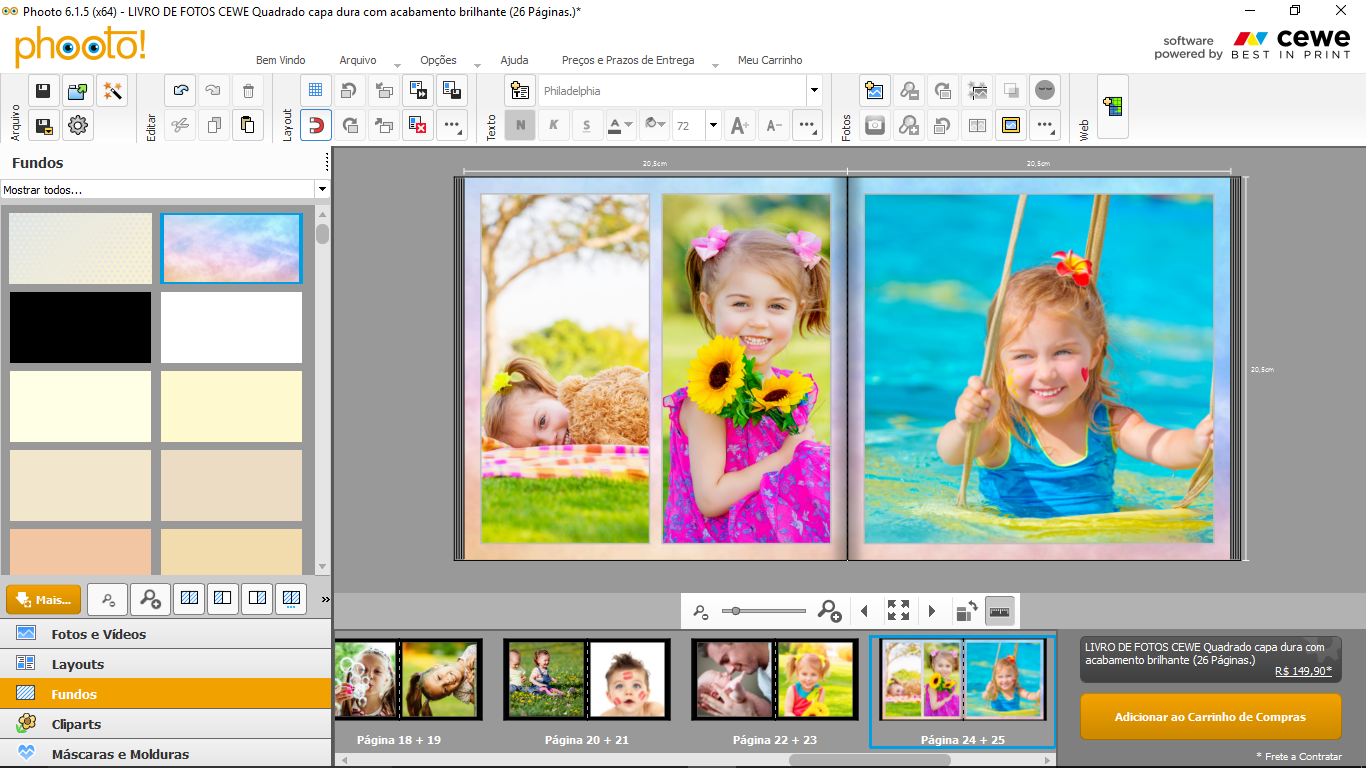Expand the 'Mostrar todos...' filter dropdown
The height and width of the screenshot is (768, 1366).
pos(322,189)
